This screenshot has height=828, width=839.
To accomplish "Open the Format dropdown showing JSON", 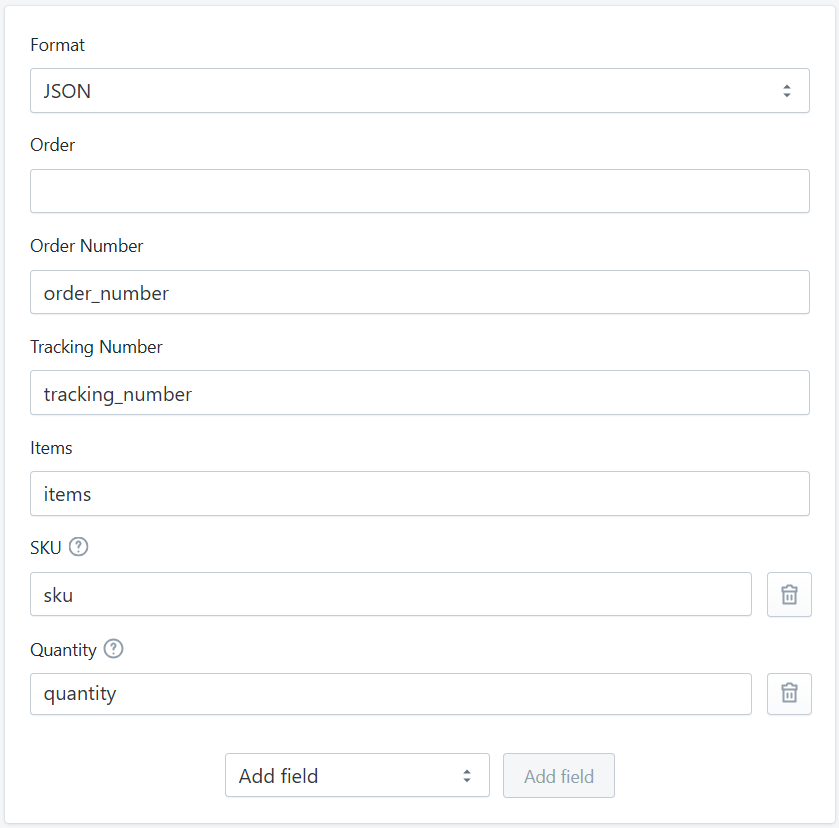I will 419,91.
